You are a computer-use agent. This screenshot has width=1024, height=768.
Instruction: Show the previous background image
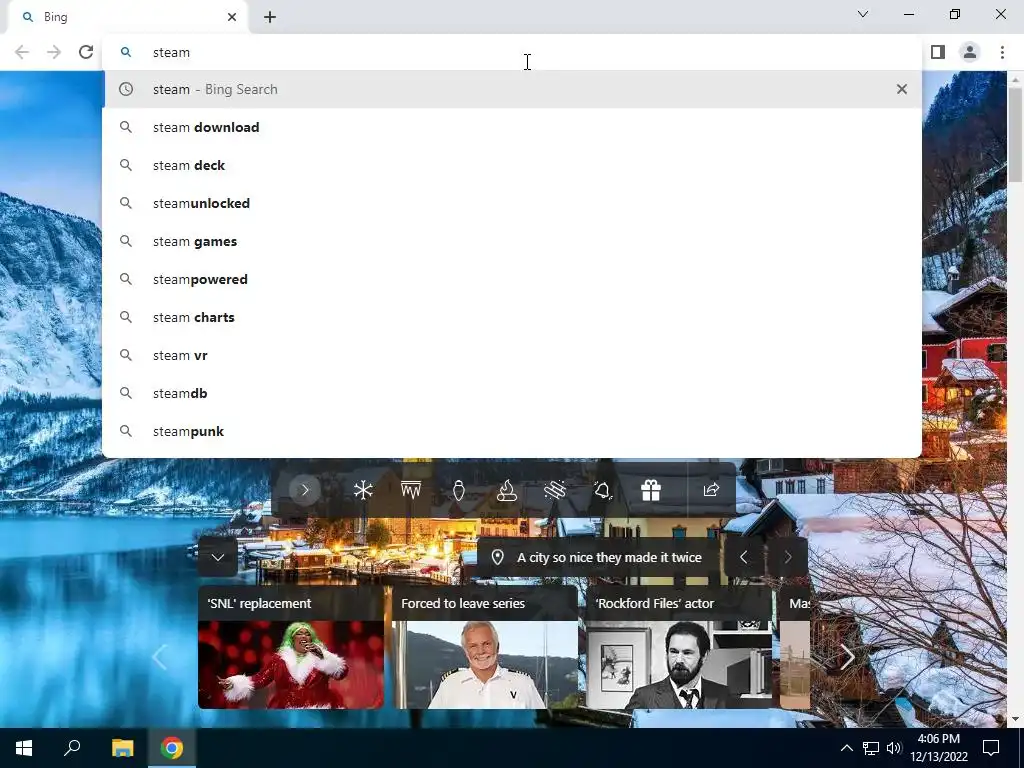pyautogui.click(x=744, y=557)
